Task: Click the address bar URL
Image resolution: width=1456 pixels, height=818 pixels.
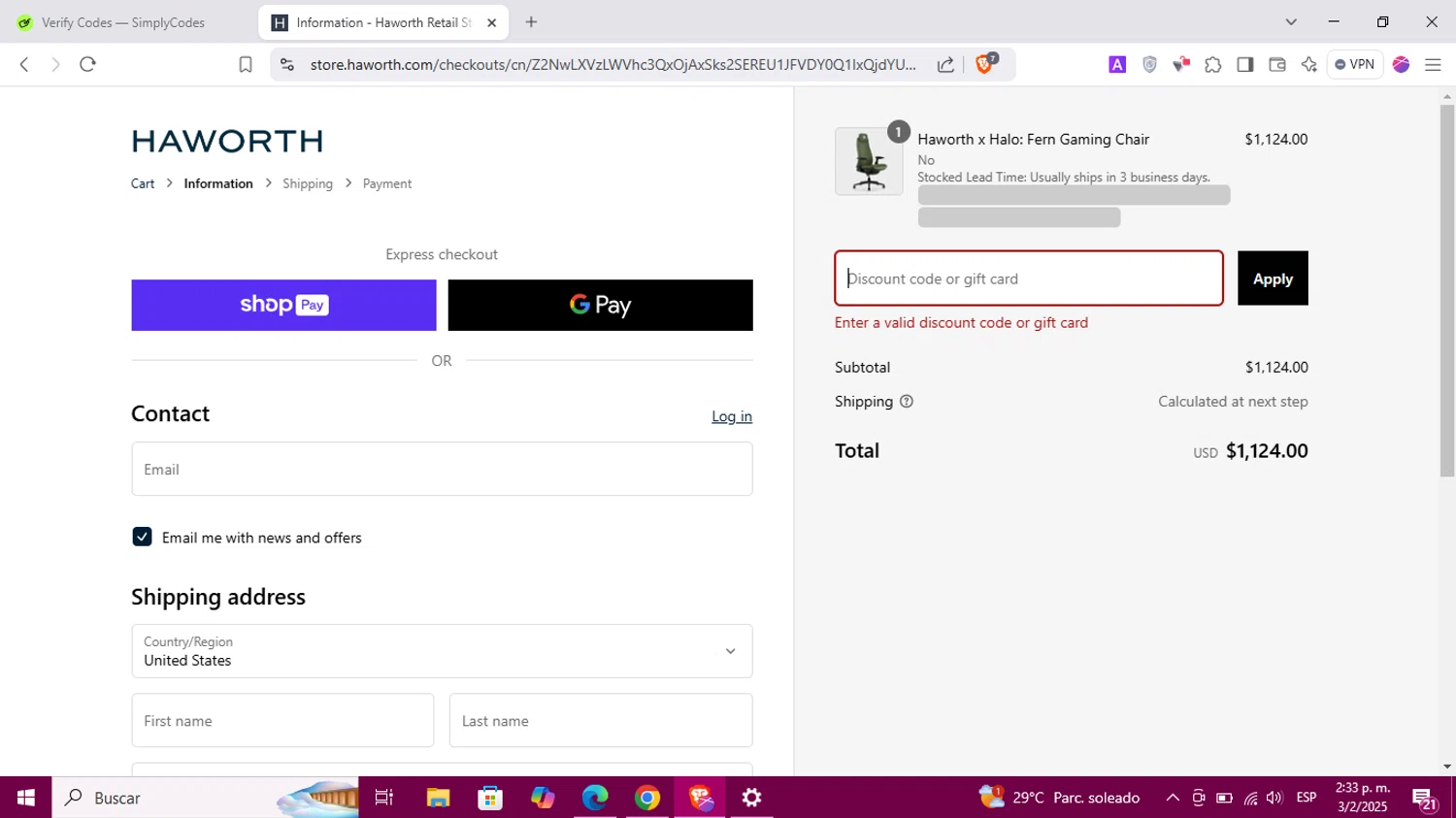Action: [x=613, y=64]
